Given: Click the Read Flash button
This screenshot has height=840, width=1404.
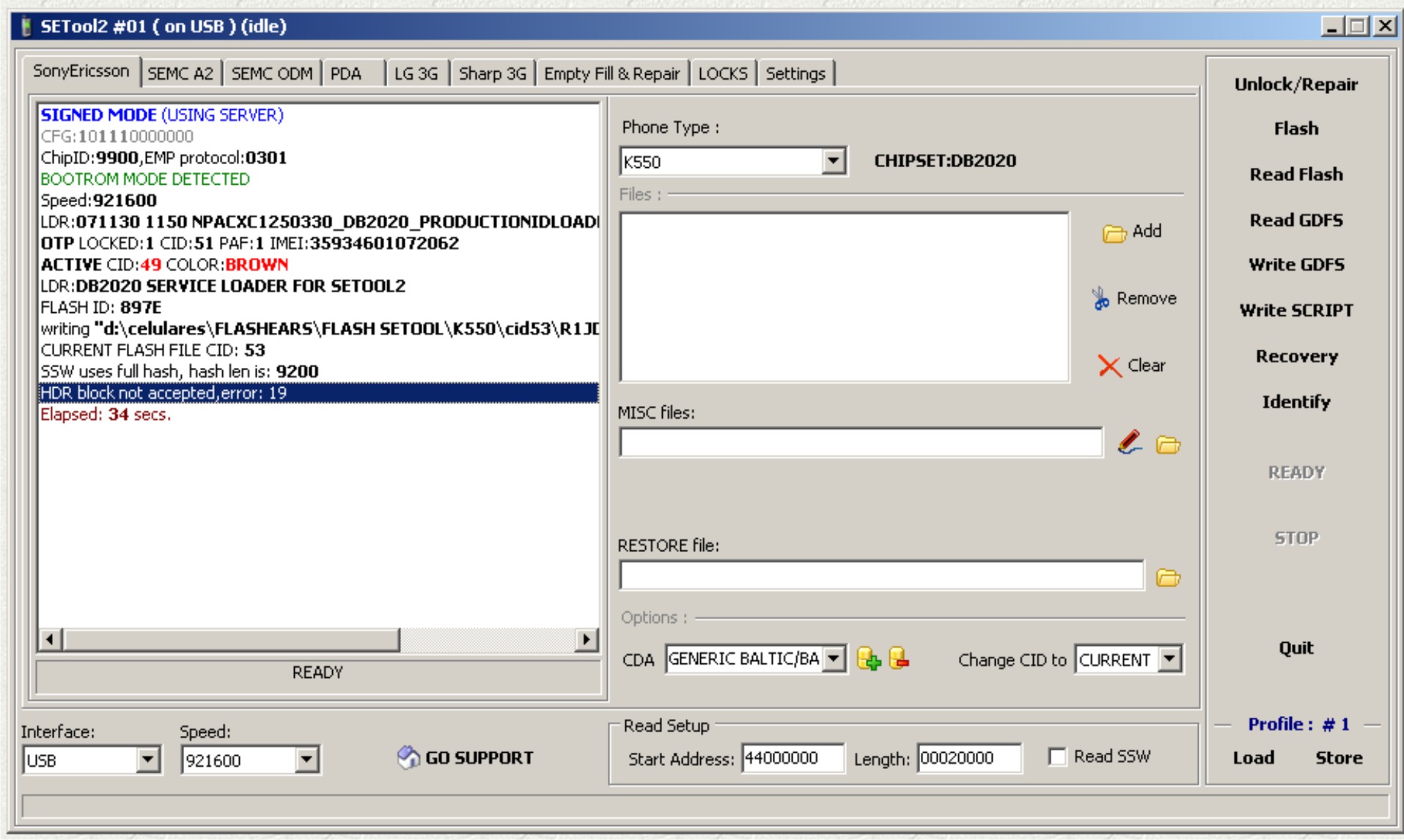Looking at the screenshot, I should pos(1295,174).
